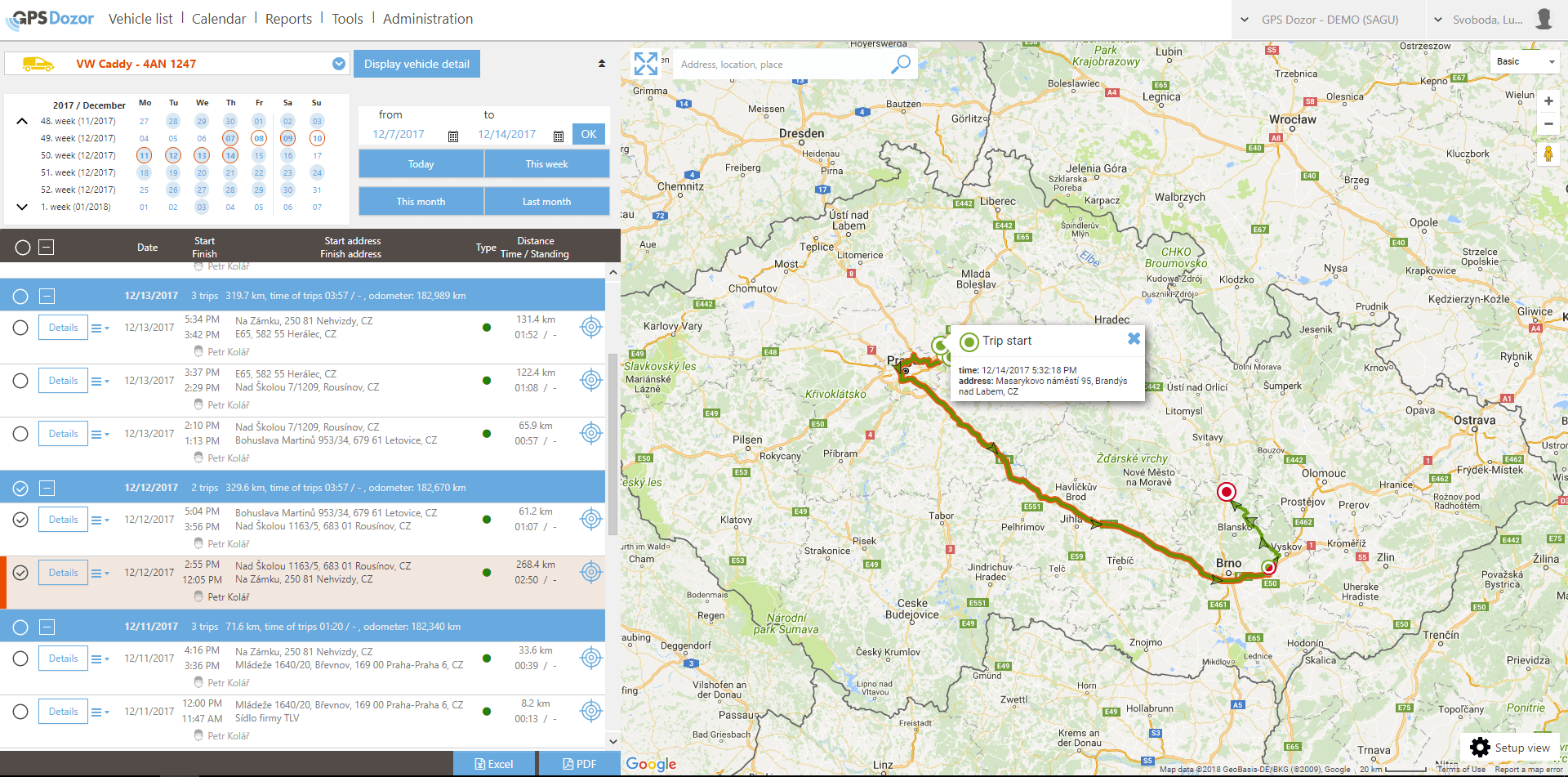
Task: Open the 'to' date calendar picker icon
Action: (x=559, y=136)
